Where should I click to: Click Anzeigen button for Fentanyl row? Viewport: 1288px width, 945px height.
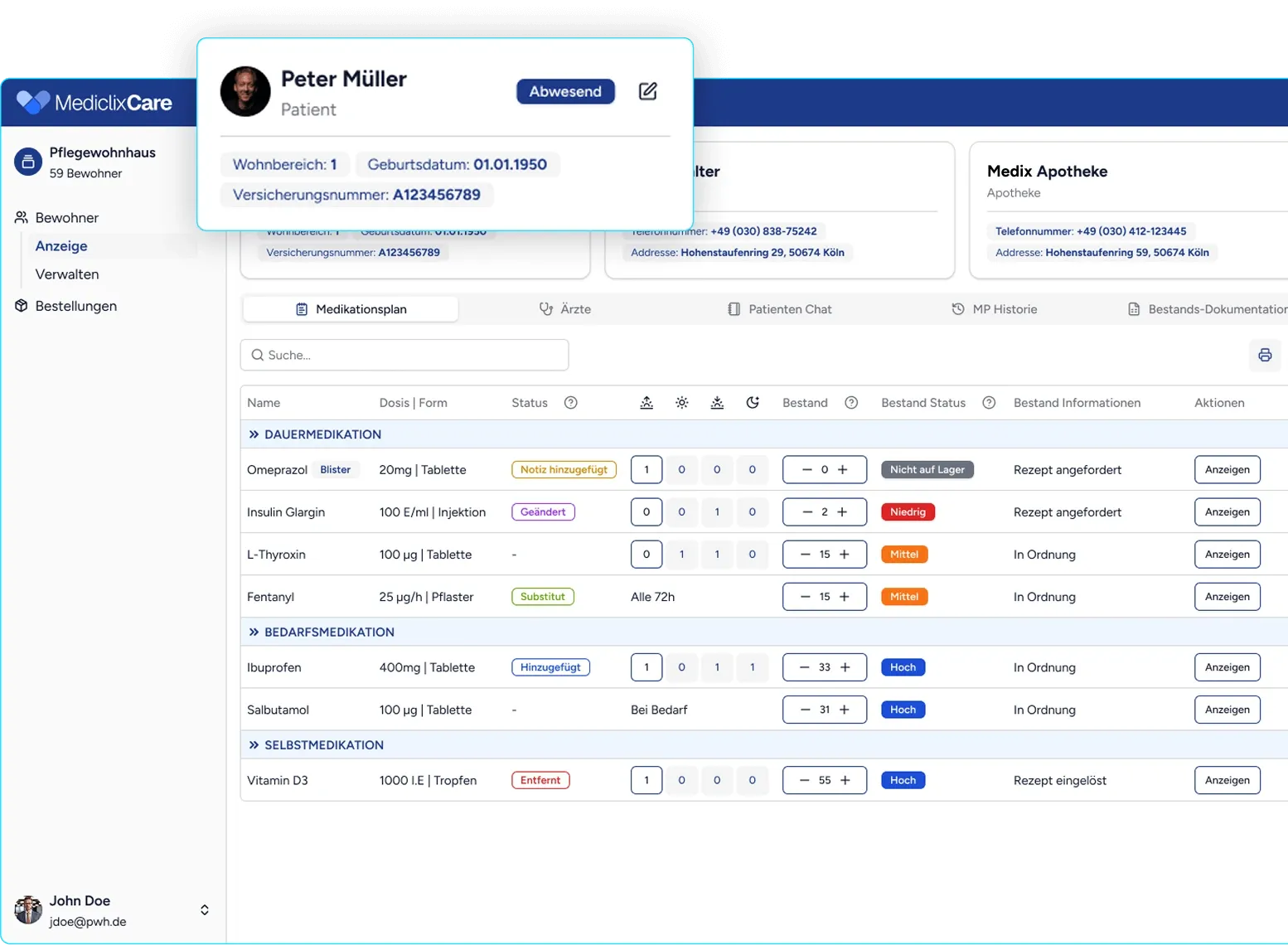(1227, 597)
